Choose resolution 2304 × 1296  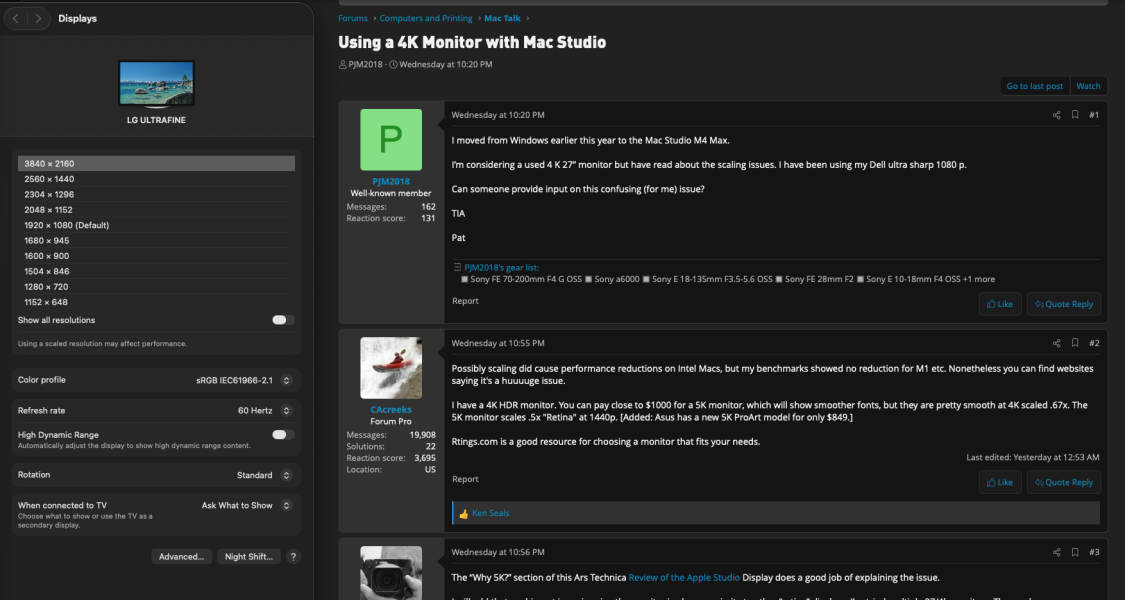point(156,194)
